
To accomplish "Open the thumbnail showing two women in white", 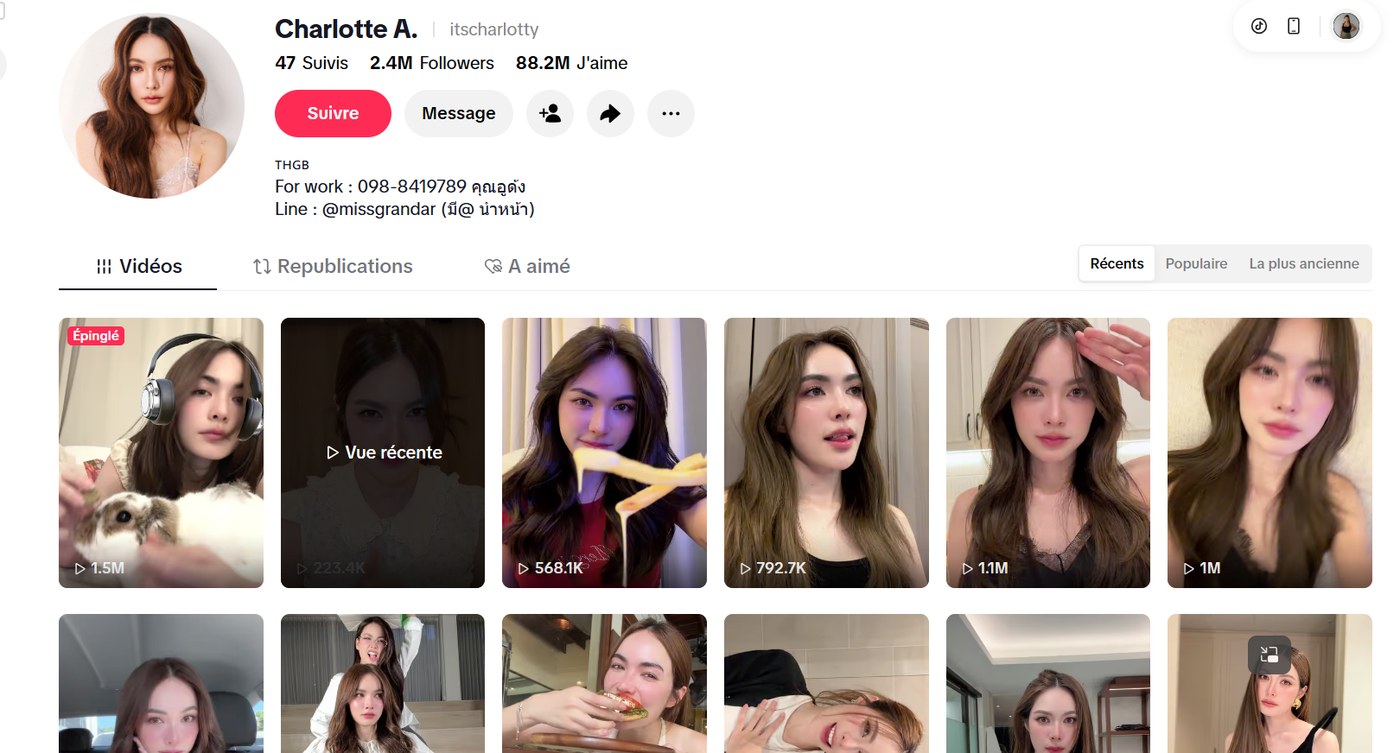I will [383, 684].
